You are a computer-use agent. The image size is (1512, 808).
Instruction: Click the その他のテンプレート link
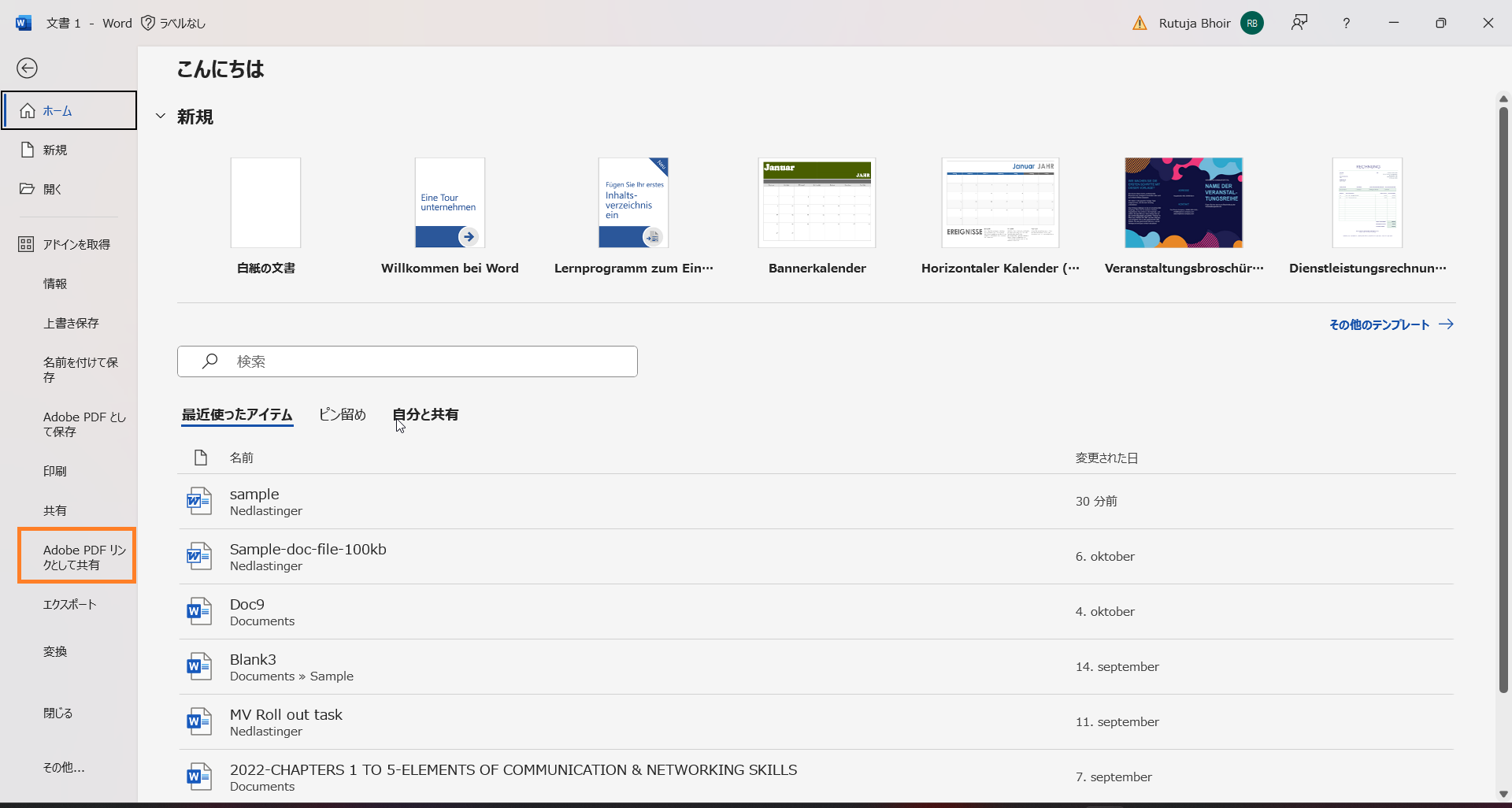1392,324
